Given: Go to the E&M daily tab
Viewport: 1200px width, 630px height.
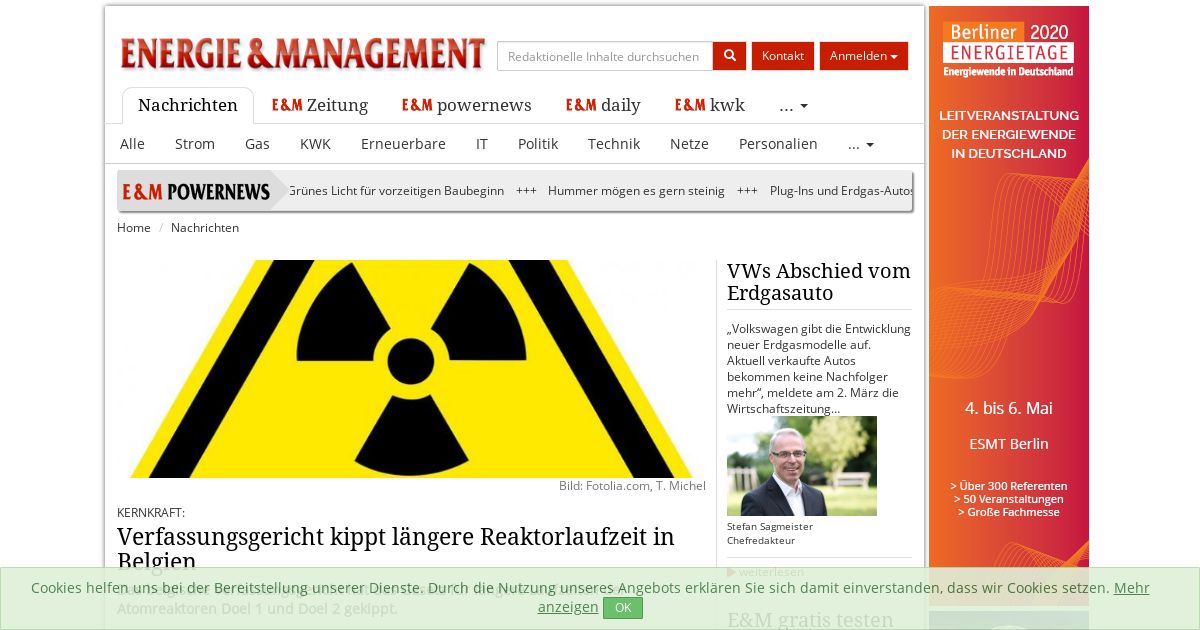Looking at the screenshot, I should 603,106.
